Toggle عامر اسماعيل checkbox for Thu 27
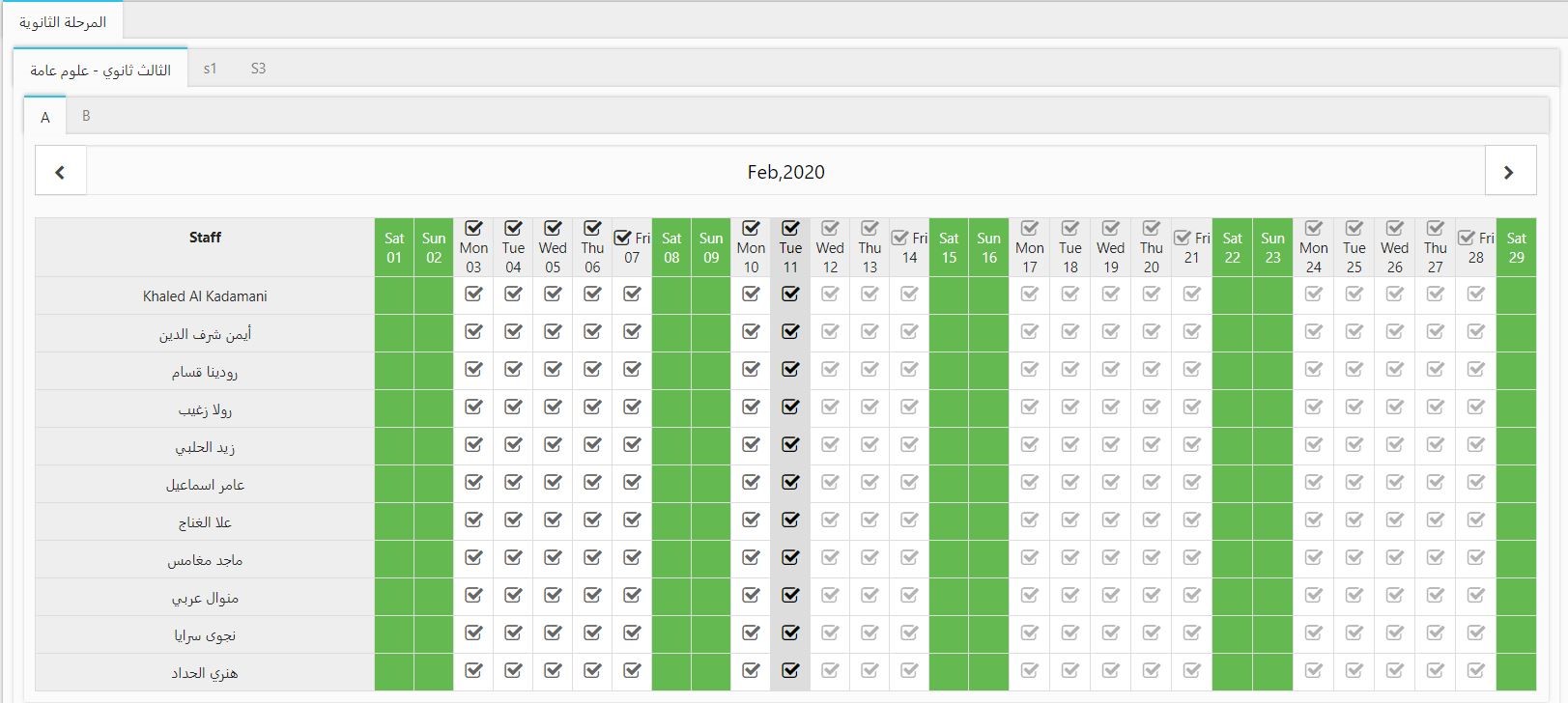Screen dimensions: 1568x703 (x=1436, y=483)
